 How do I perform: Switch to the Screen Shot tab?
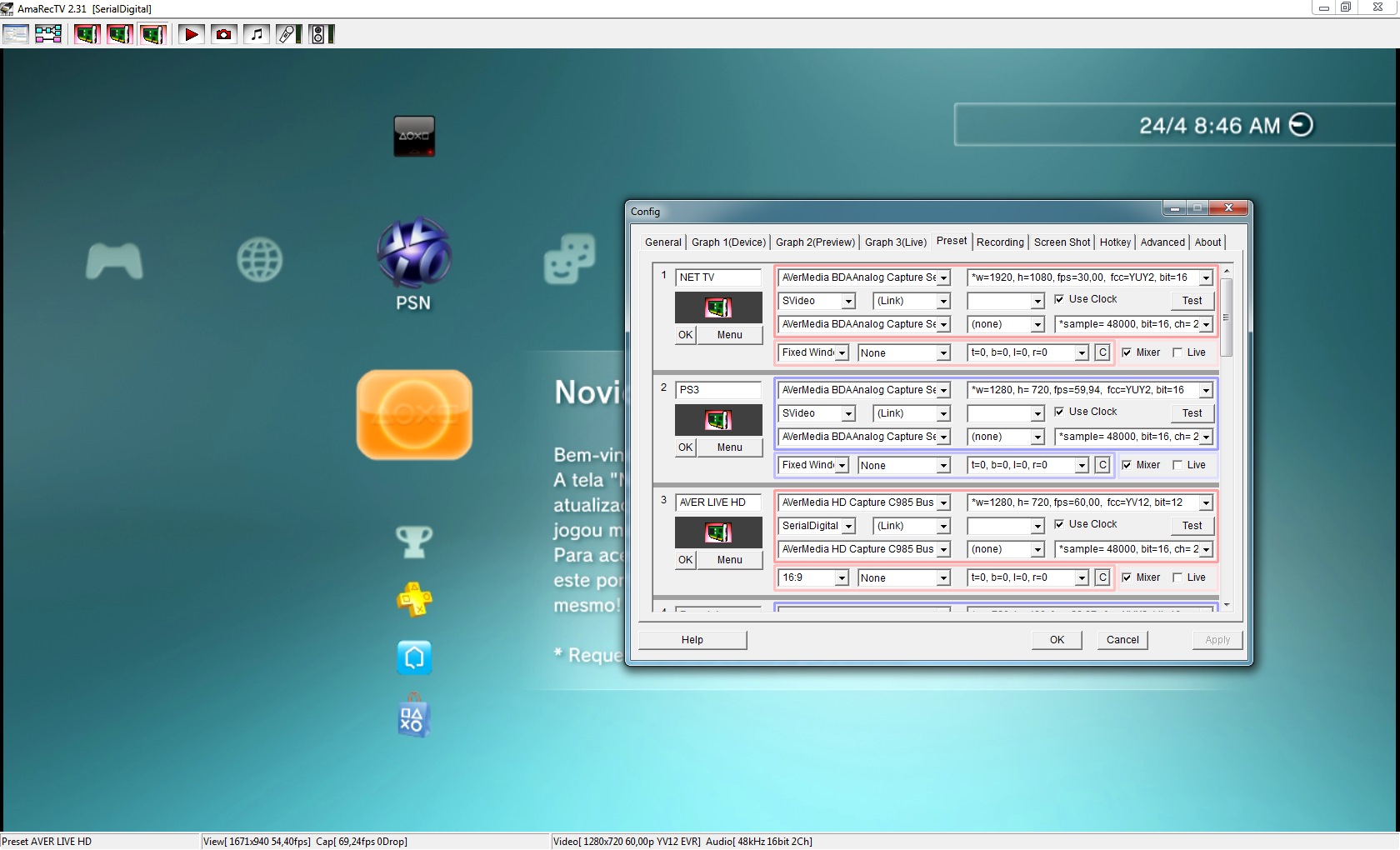click(x=1062, y=242)
